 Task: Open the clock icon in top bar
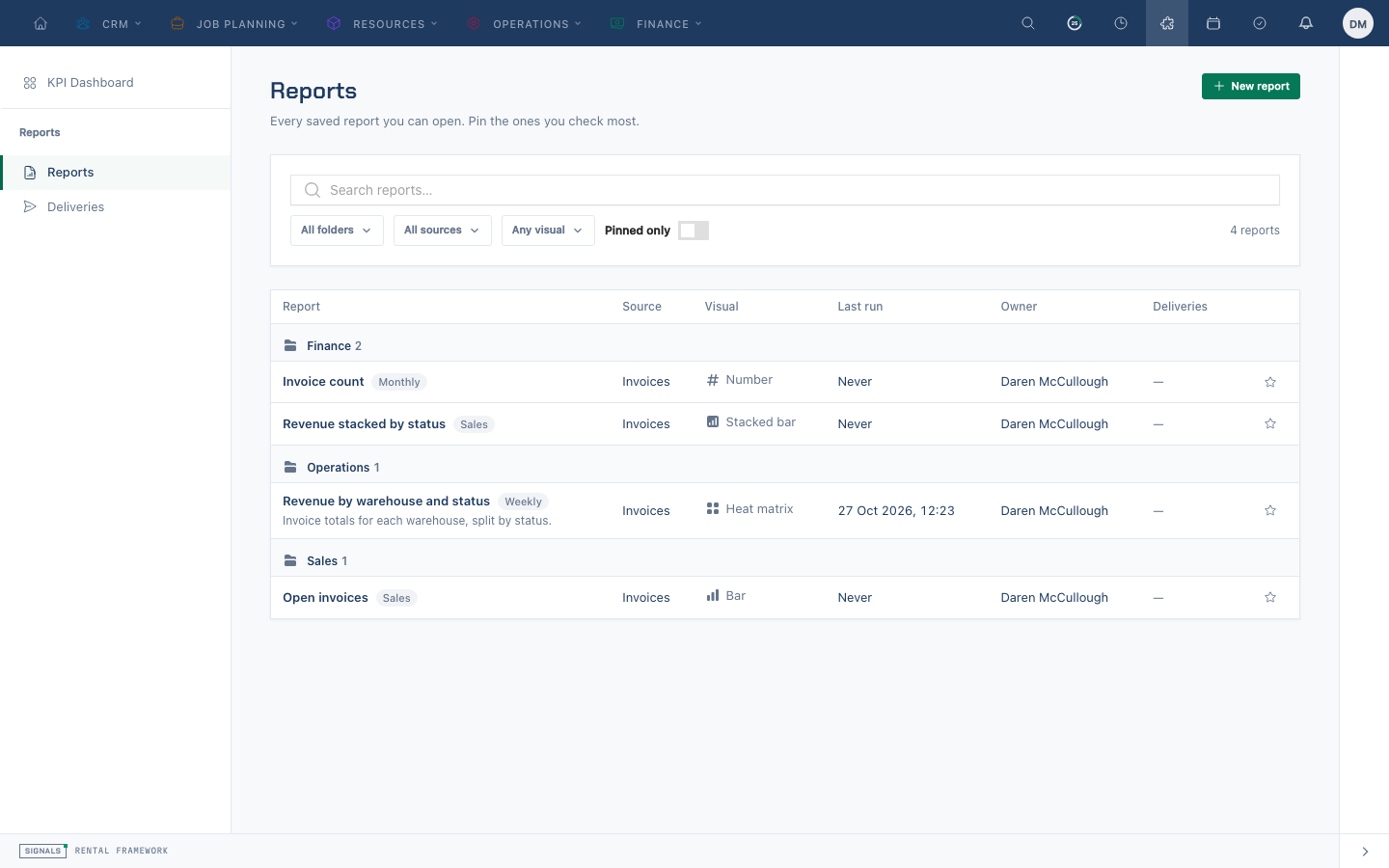click(x=1121, y=23)
